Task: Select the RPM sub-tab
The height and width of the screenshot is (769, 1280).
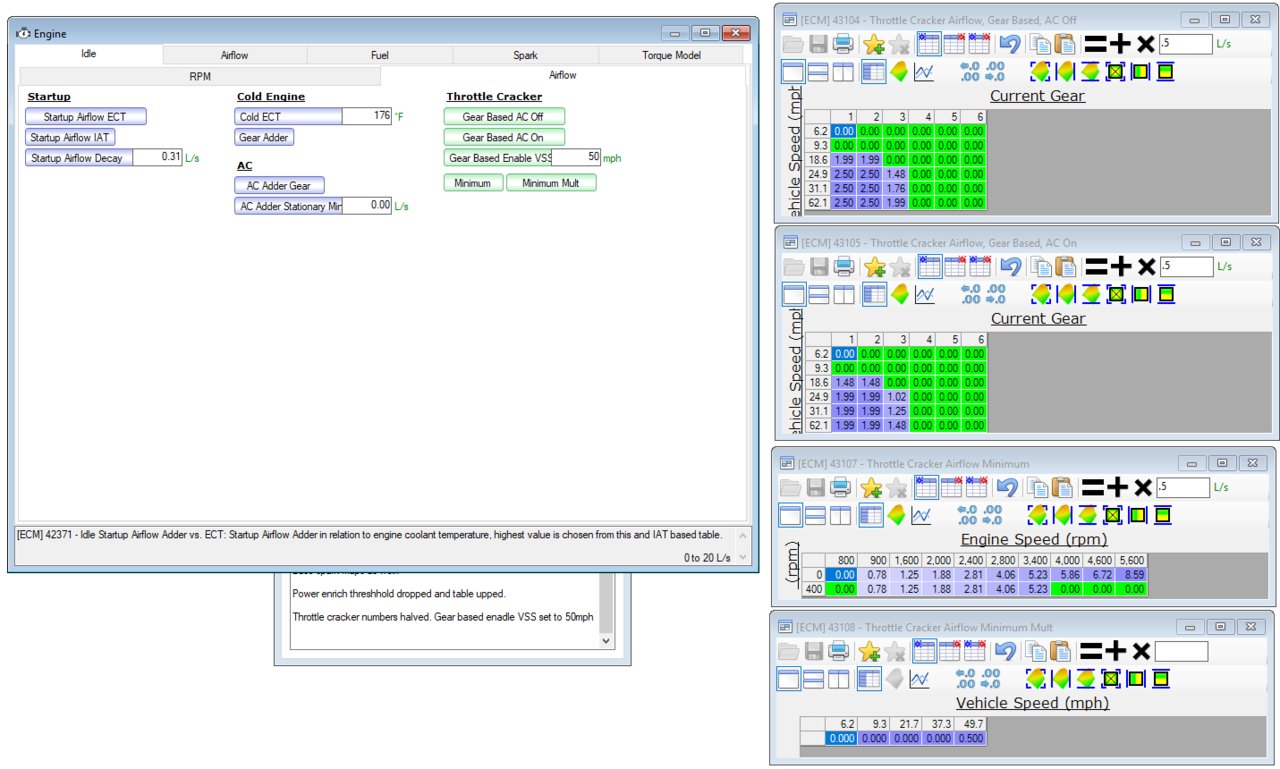Action: coord(200,76)
